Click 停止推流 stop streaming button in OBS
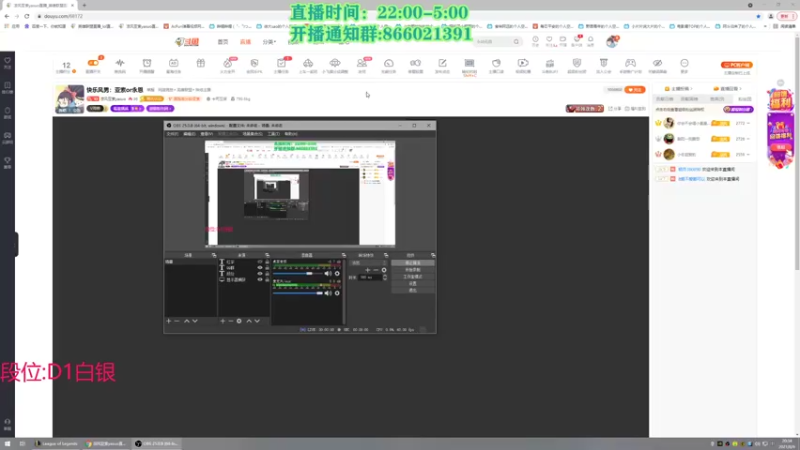Screen dimensions: 800x450 click(x=413, y=263)
